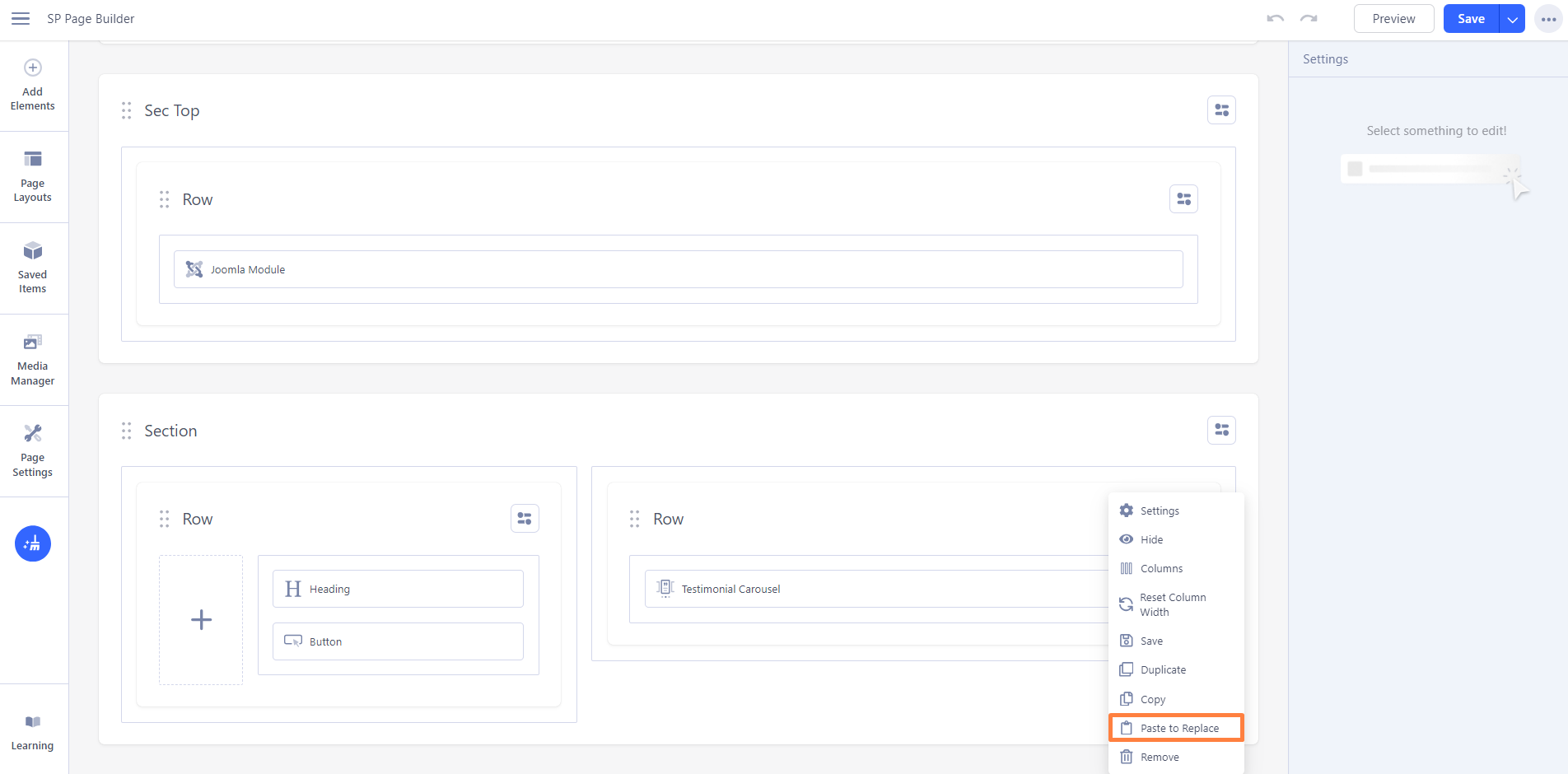Click drag handle of Row with Heading

click(x=165, y=519)
